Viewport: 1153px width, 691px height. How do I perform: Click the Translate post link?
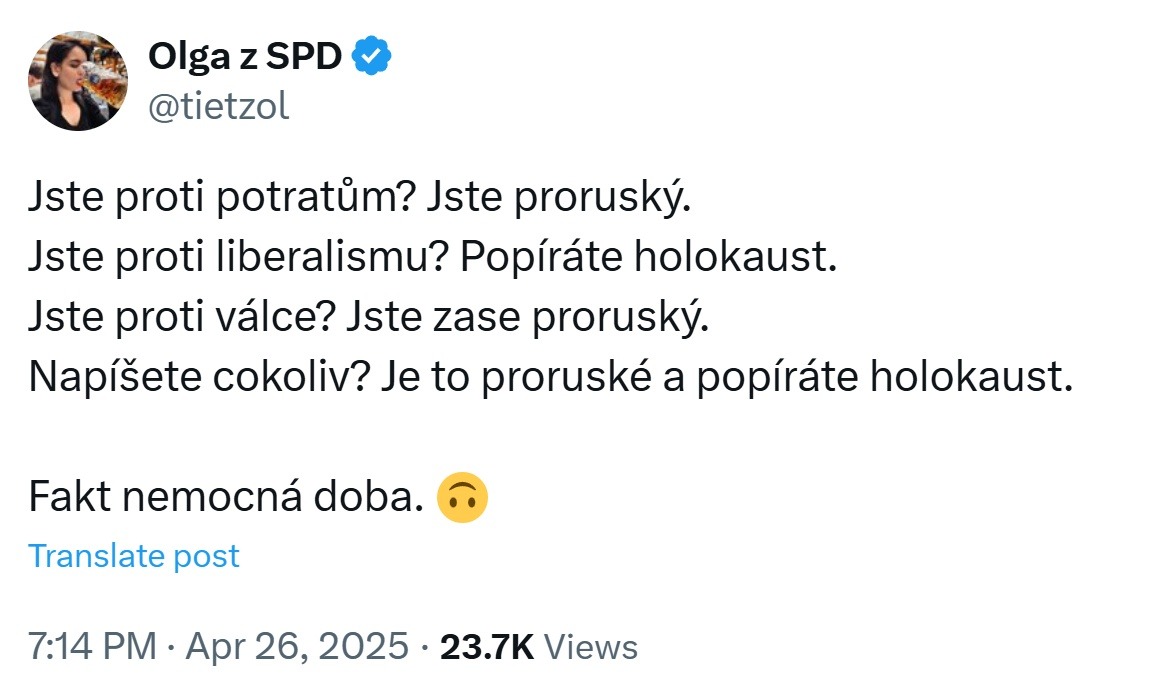tap(134, 556)
